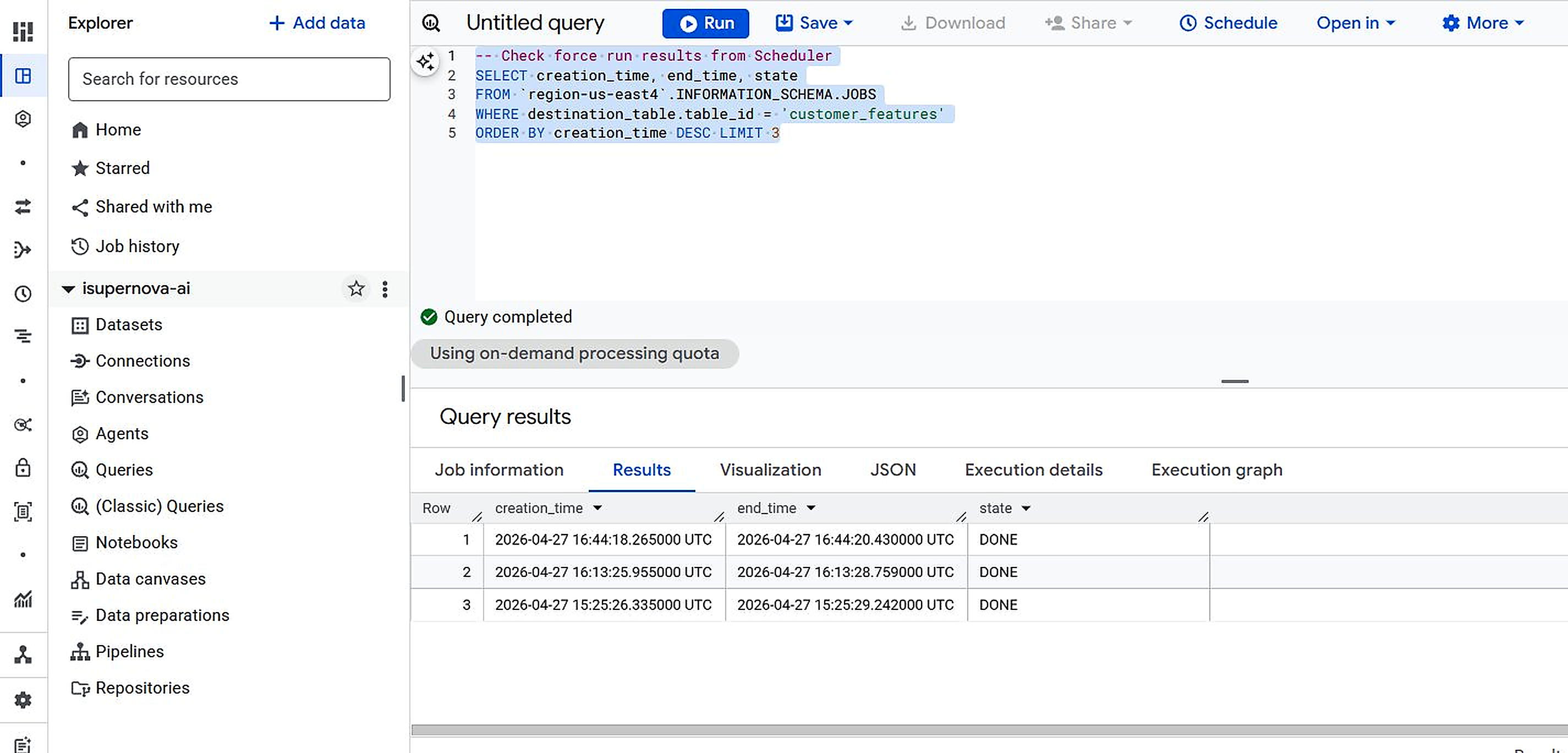The image size is (1568, 753).
Task: Click the query tab icon beside Untitled query
Action: [431, 23]
